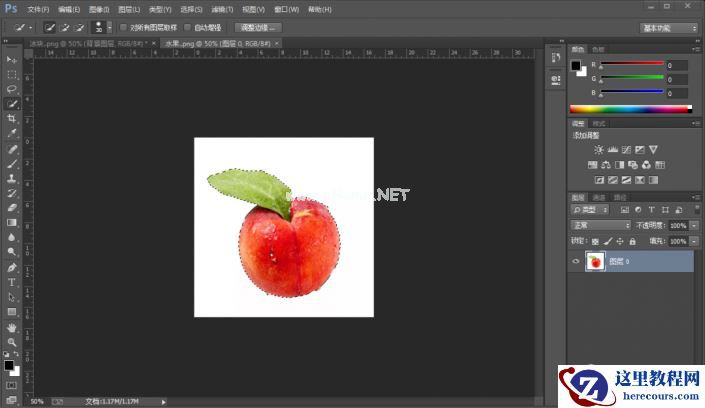The height and width of the screenshot is (408, 705).
Task: Select the Move tool
Action: coord(12,60)
